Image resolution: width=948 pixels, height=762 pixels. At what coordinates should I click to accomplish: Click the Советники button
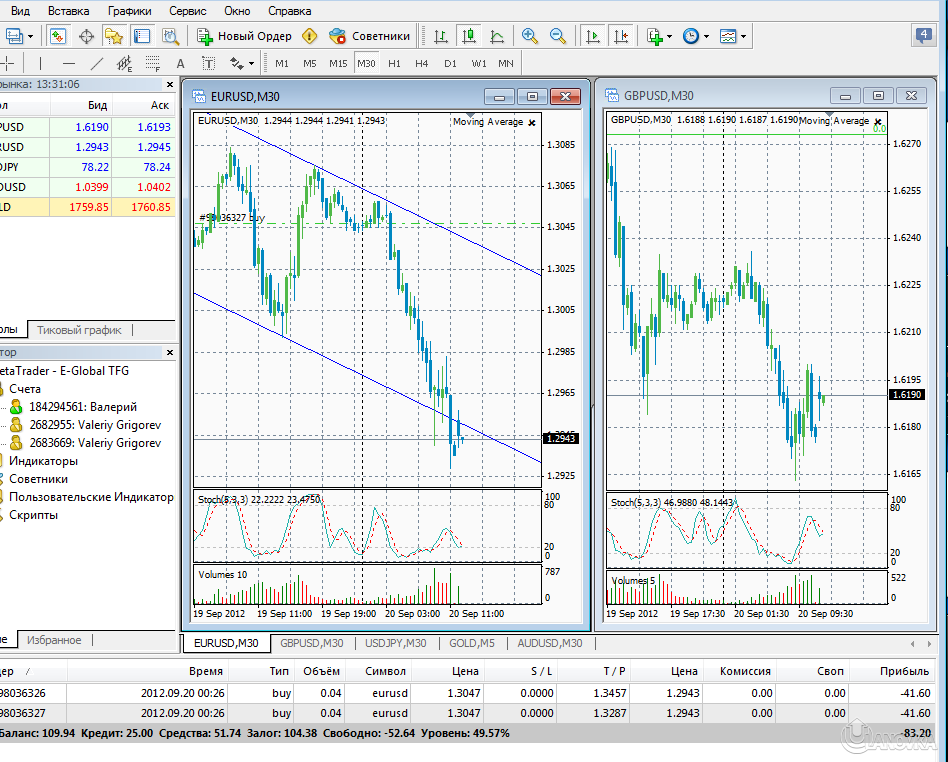click(370, 36)
